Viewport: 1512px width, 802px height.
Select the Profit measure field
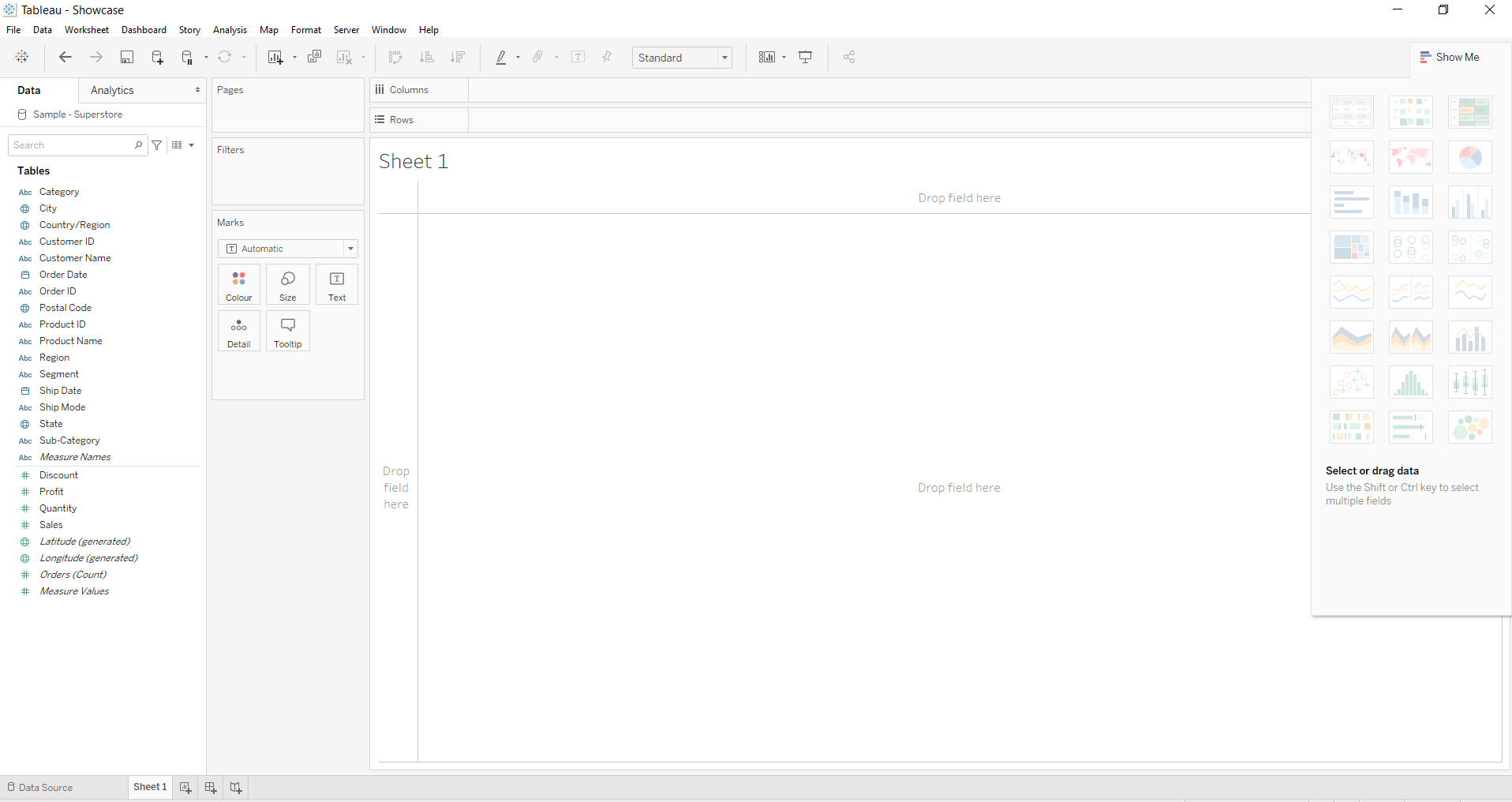[x=51, y=492]
